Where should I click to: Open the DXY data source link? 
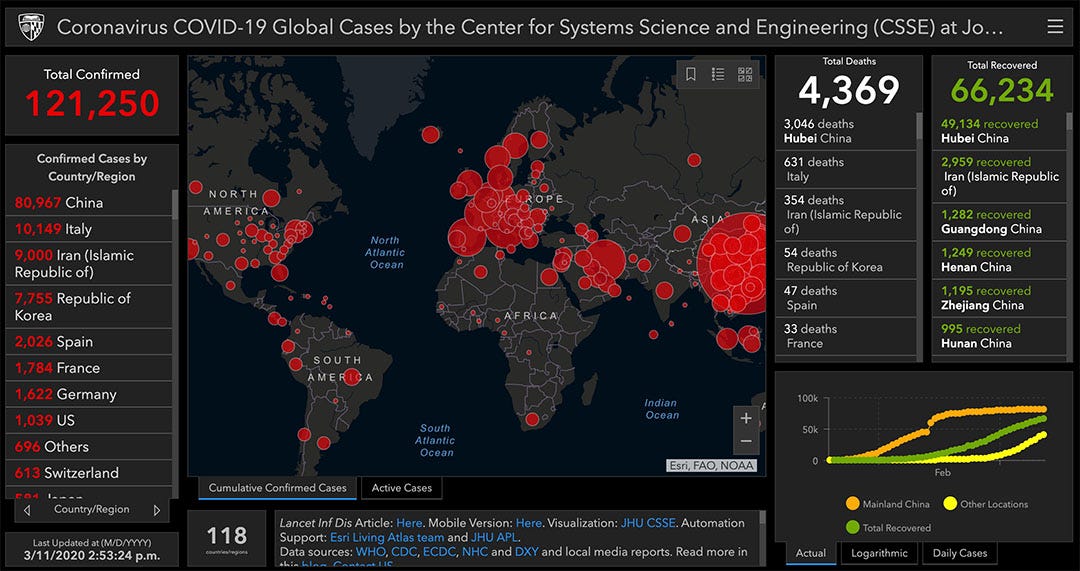527,552
